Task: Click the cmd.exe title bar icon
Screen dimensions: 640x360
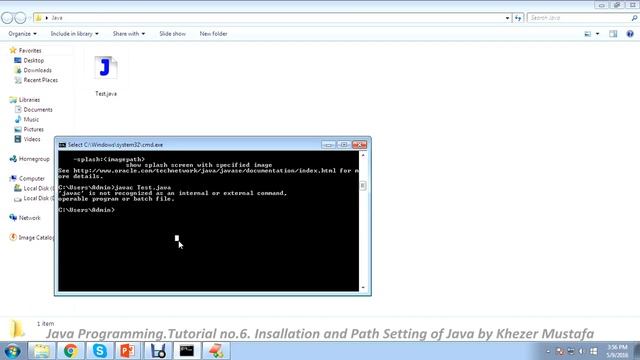Action: 62,145
